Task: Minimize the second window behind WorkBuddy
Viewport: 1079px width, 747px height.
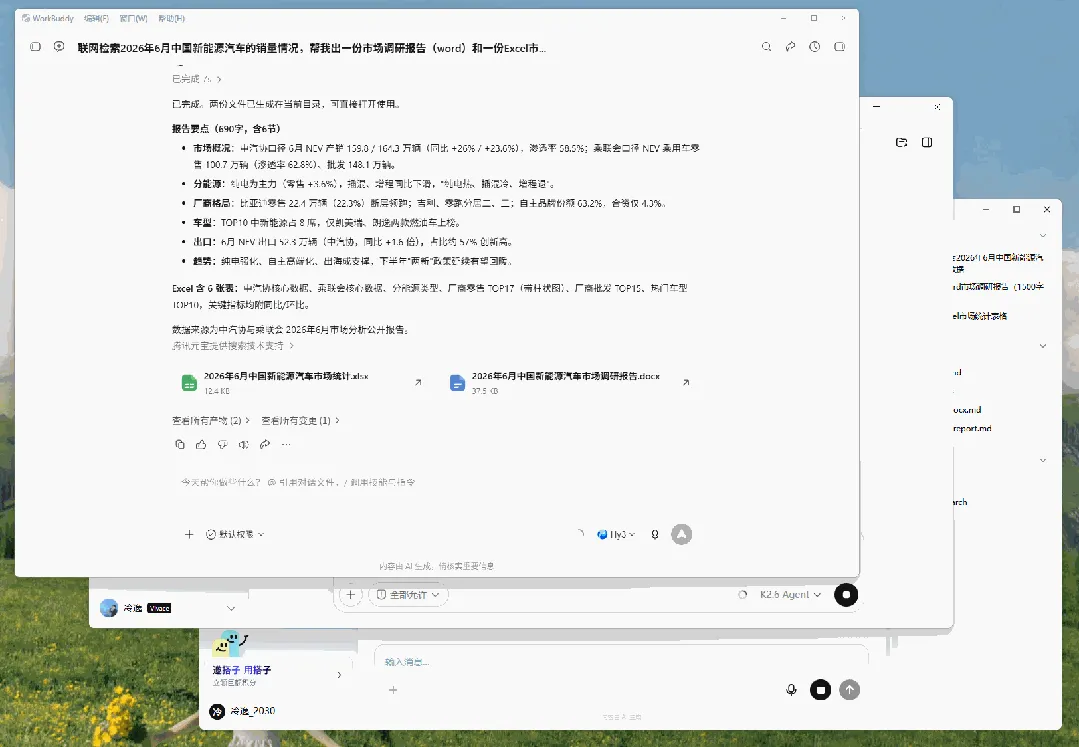Action: (876, 107)
